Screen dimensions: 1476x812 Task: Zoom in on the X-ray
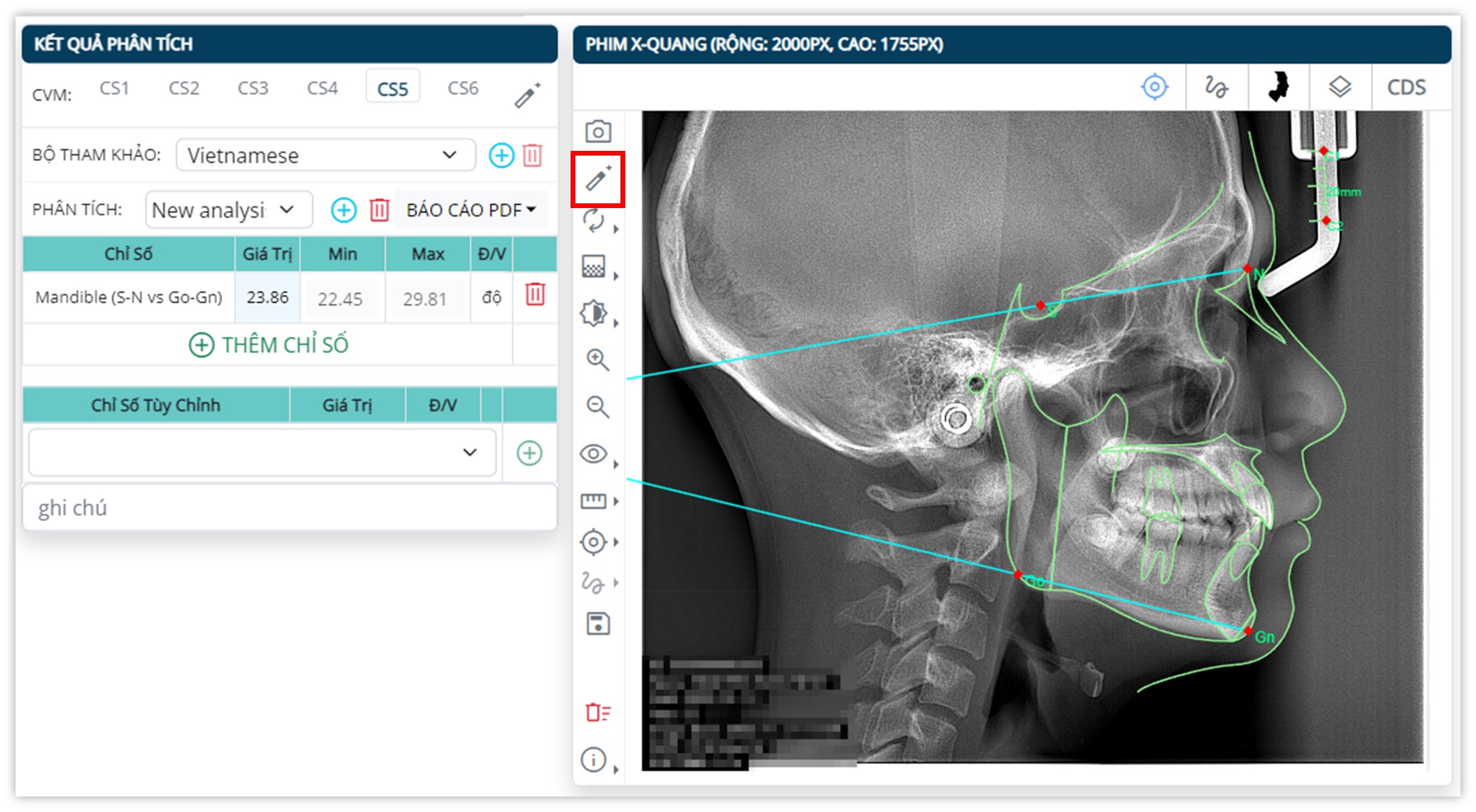pyautogui.click(x=598, y=360)
